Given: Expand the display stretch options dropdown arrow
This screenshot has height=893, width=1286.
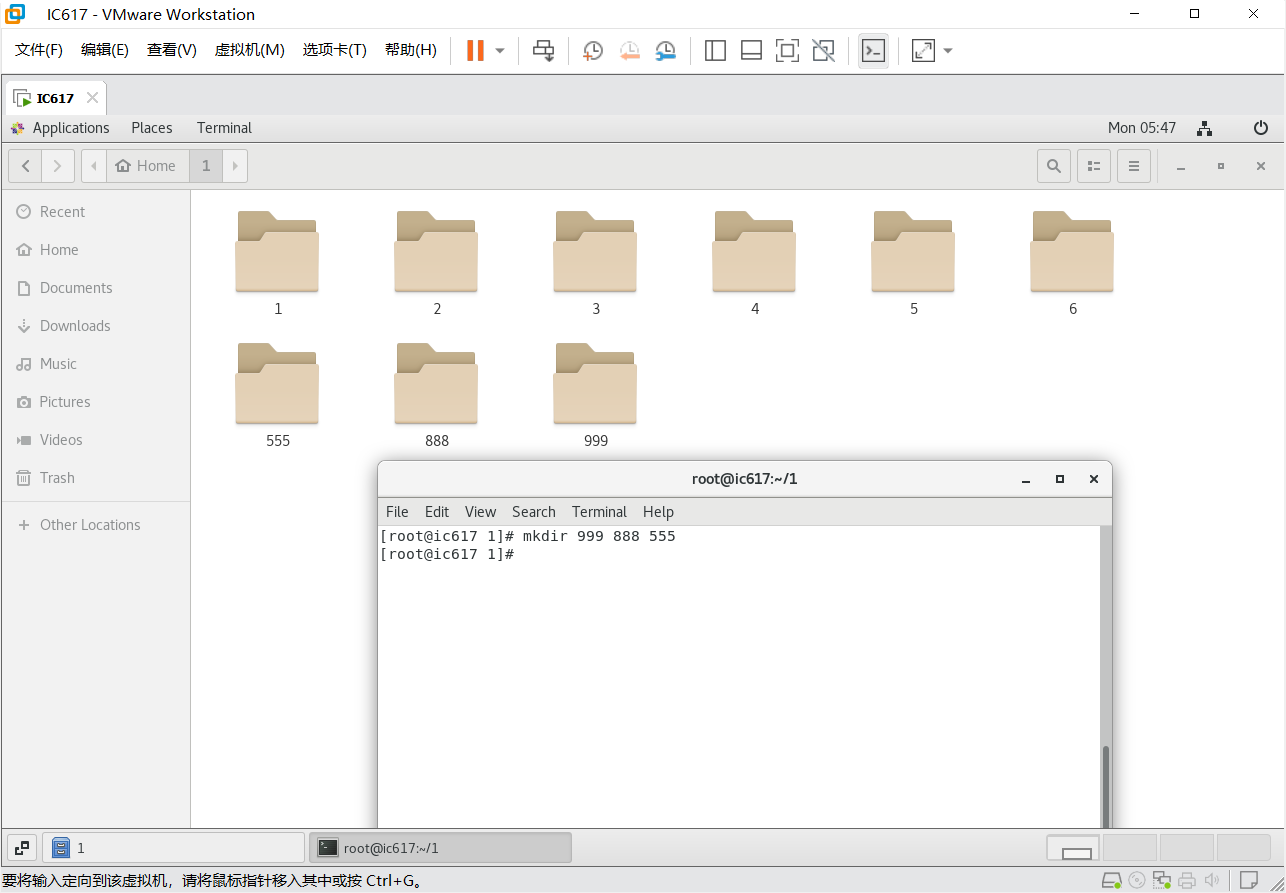Looking at the screenshot, I should [x=948, y=50].
